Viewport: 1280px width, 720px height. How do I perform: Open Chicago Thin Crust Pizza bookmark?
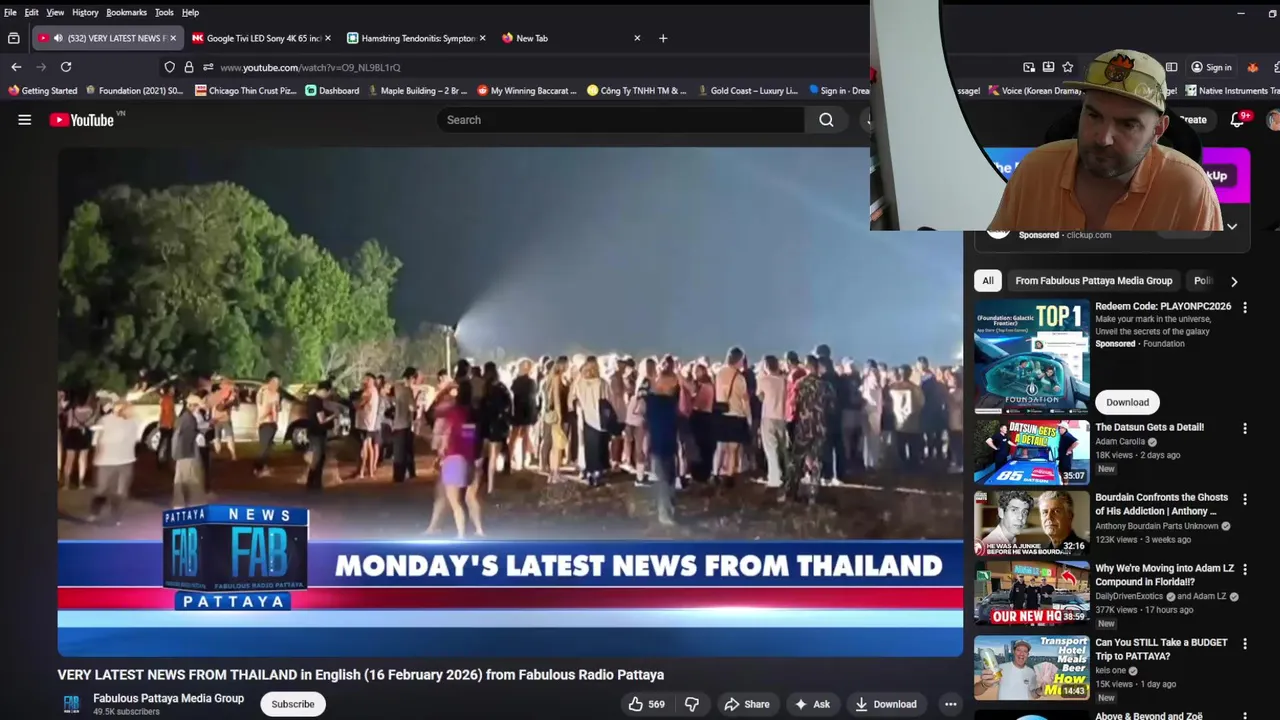246,90
